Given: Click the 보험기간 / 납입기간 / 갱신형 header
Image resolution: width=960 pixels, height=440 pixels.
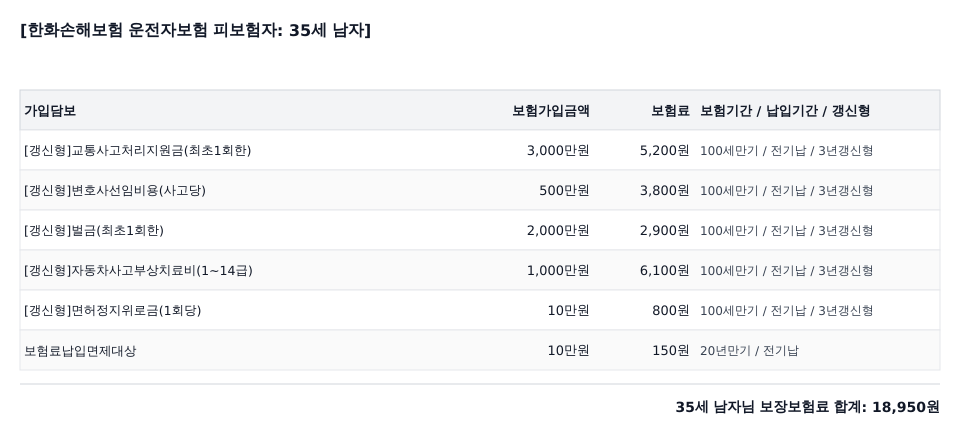Looking at the screenshot, I should [785, 111].
